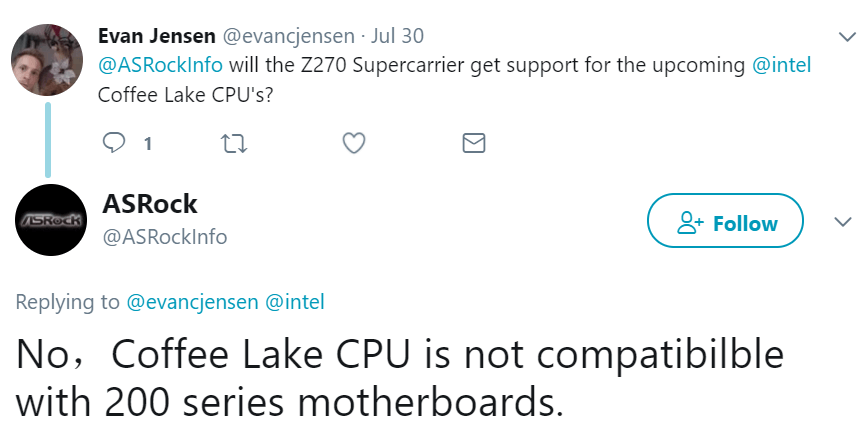Expand options chevron on Evan Jensen's tweet
Image resolution: width=867 pixels, height=439 pixels.
847,38
